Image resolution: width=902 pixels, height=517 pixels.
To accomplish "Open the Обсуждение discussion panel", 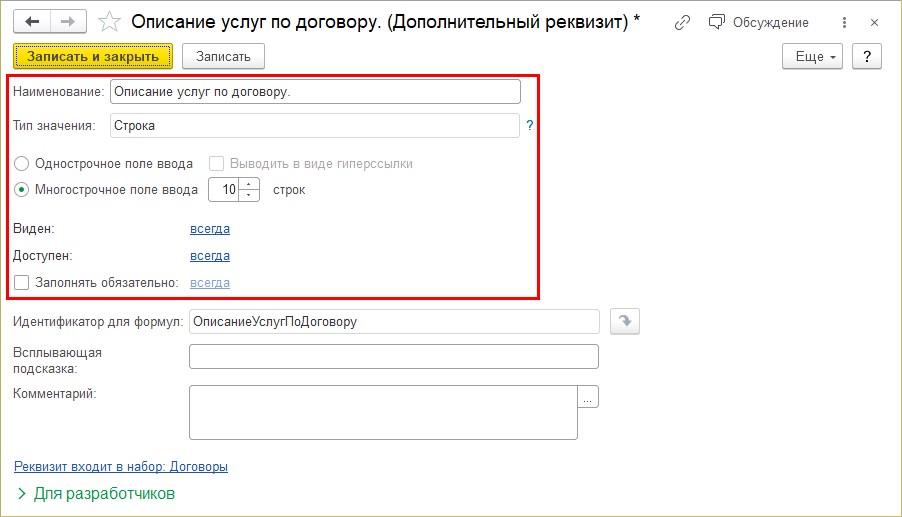I will (x=759, y=22).
